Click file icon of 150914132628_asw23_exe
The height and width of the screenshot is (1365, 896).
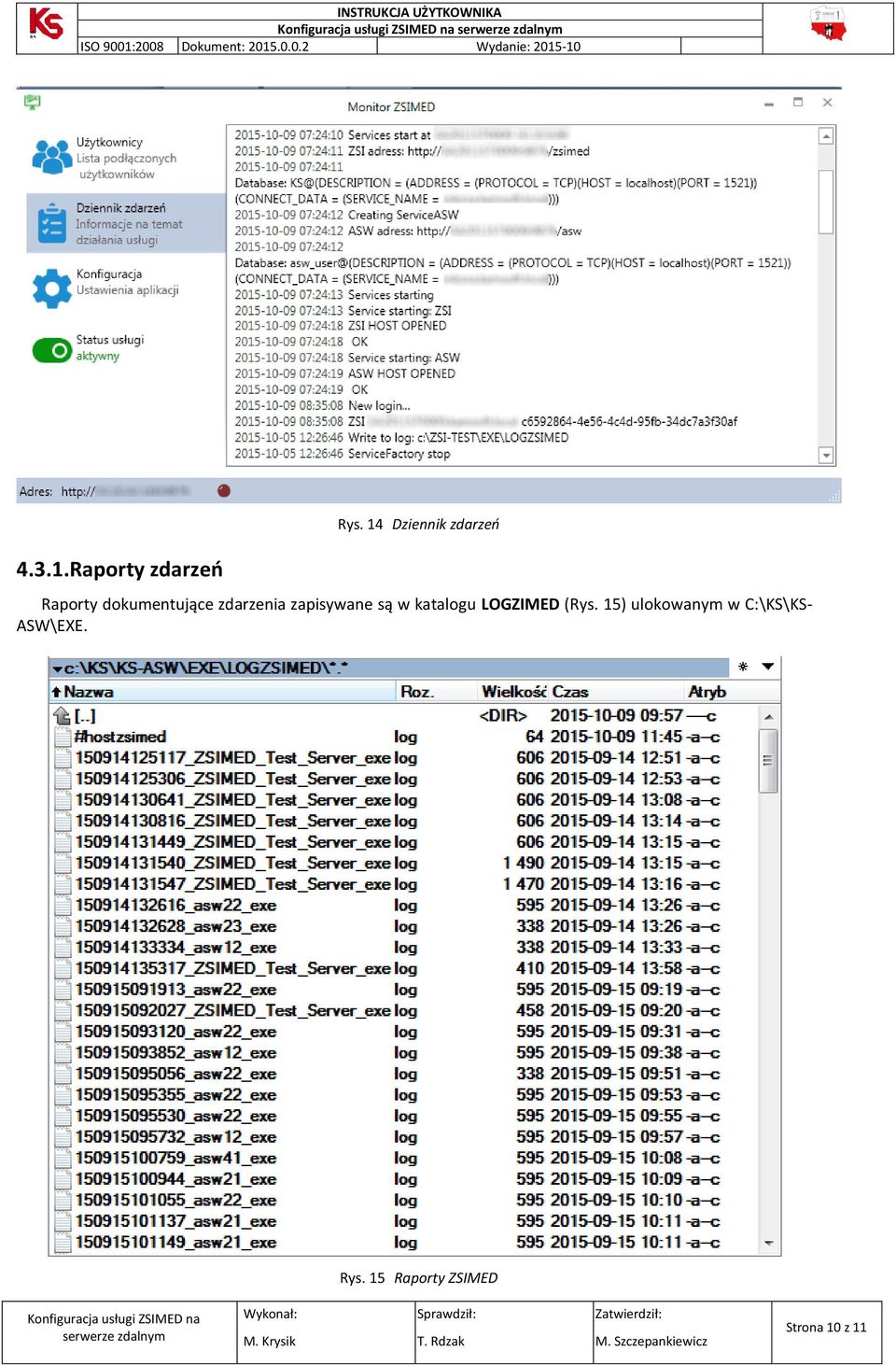click(x=63, y=926)
